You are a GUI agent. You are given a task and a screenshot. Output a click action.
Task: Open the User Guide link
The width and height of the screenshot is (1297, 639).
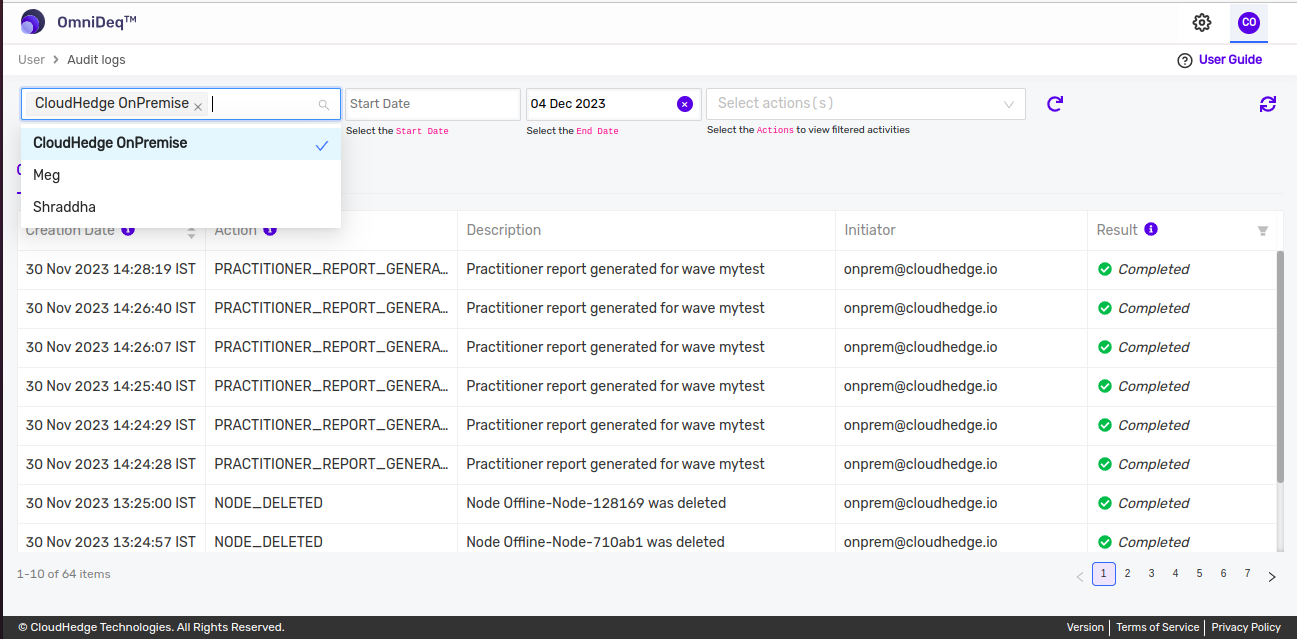click(x=1230, y=60)
